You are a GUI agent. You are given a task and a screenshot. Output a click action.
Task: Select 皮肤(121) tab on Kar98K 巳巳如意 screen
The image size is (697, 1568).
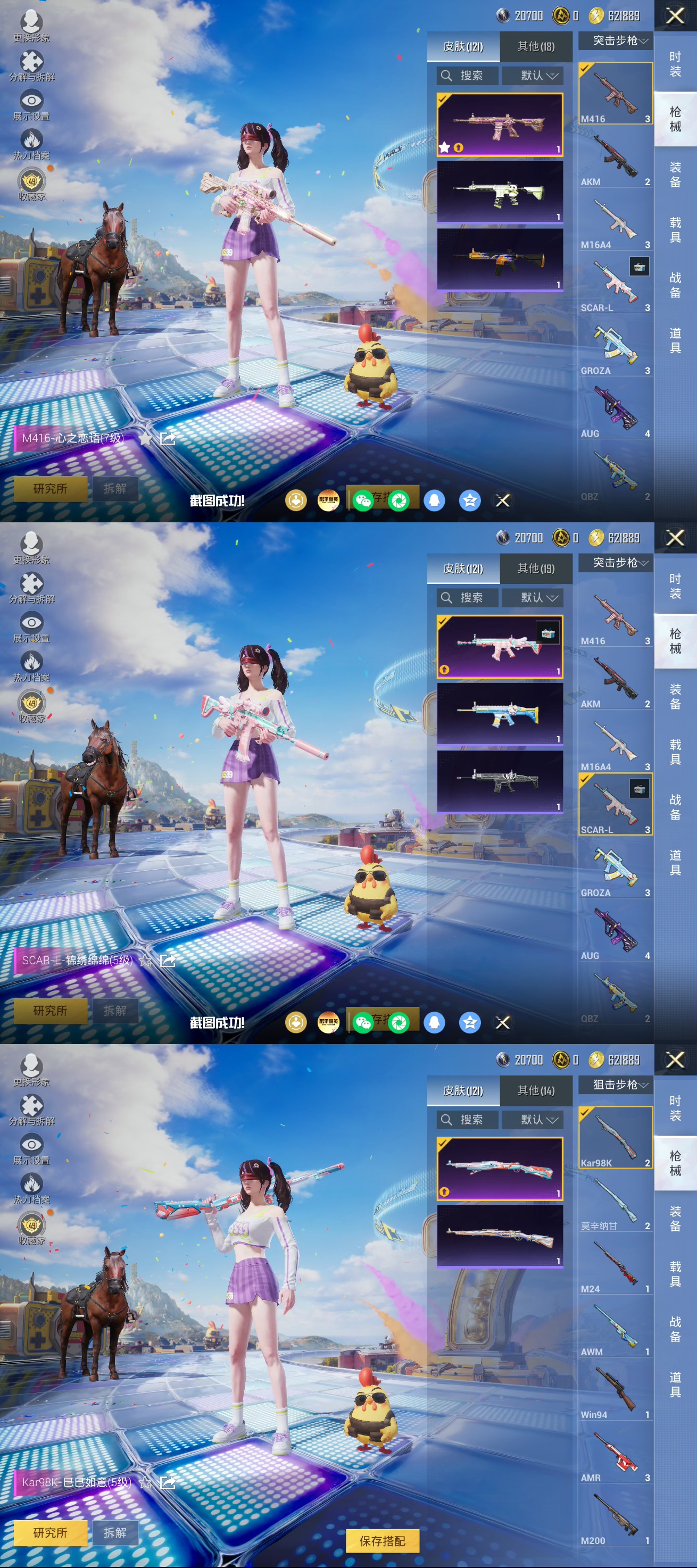click(x=463, y=1091)
